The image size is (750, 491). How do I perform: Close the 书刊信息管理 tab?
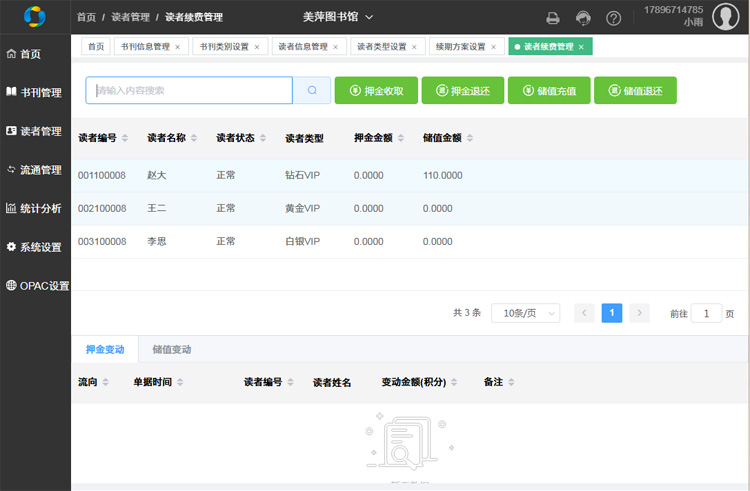point(178,47)
